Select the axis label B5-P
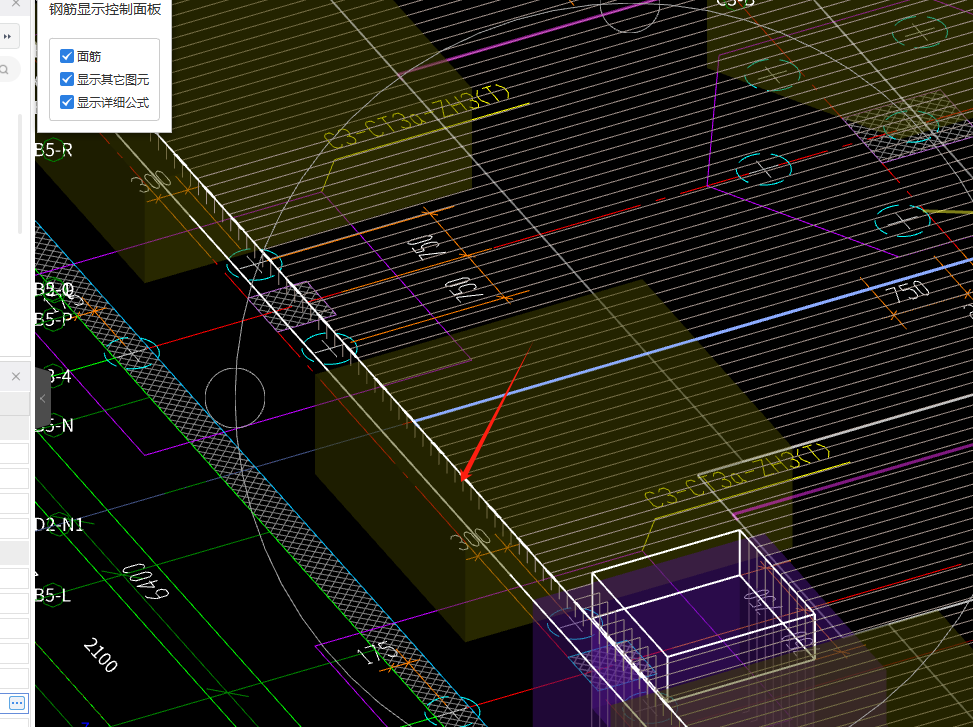Viewport: 973px width, 727px height. coord(54,319)
